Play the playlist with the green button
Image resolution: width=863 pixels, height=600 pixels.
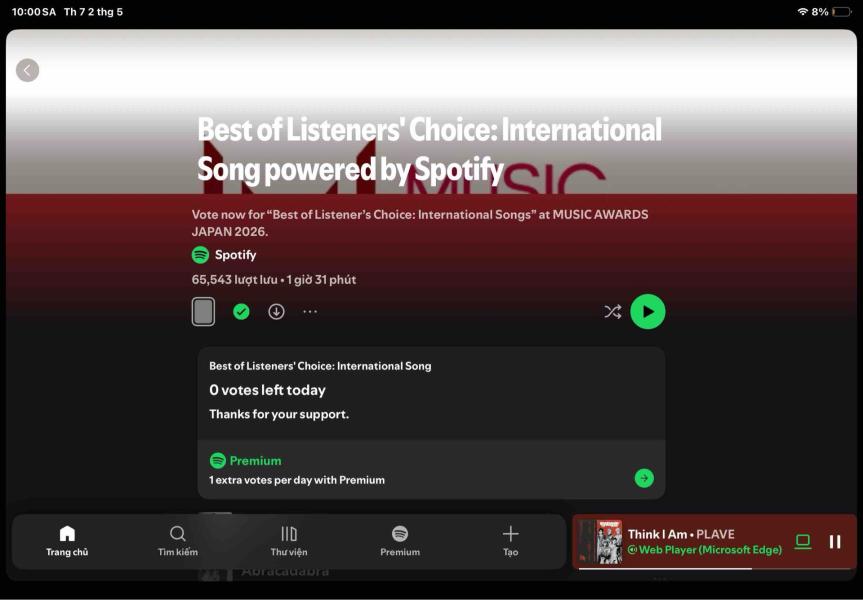(x=648, y=312)
